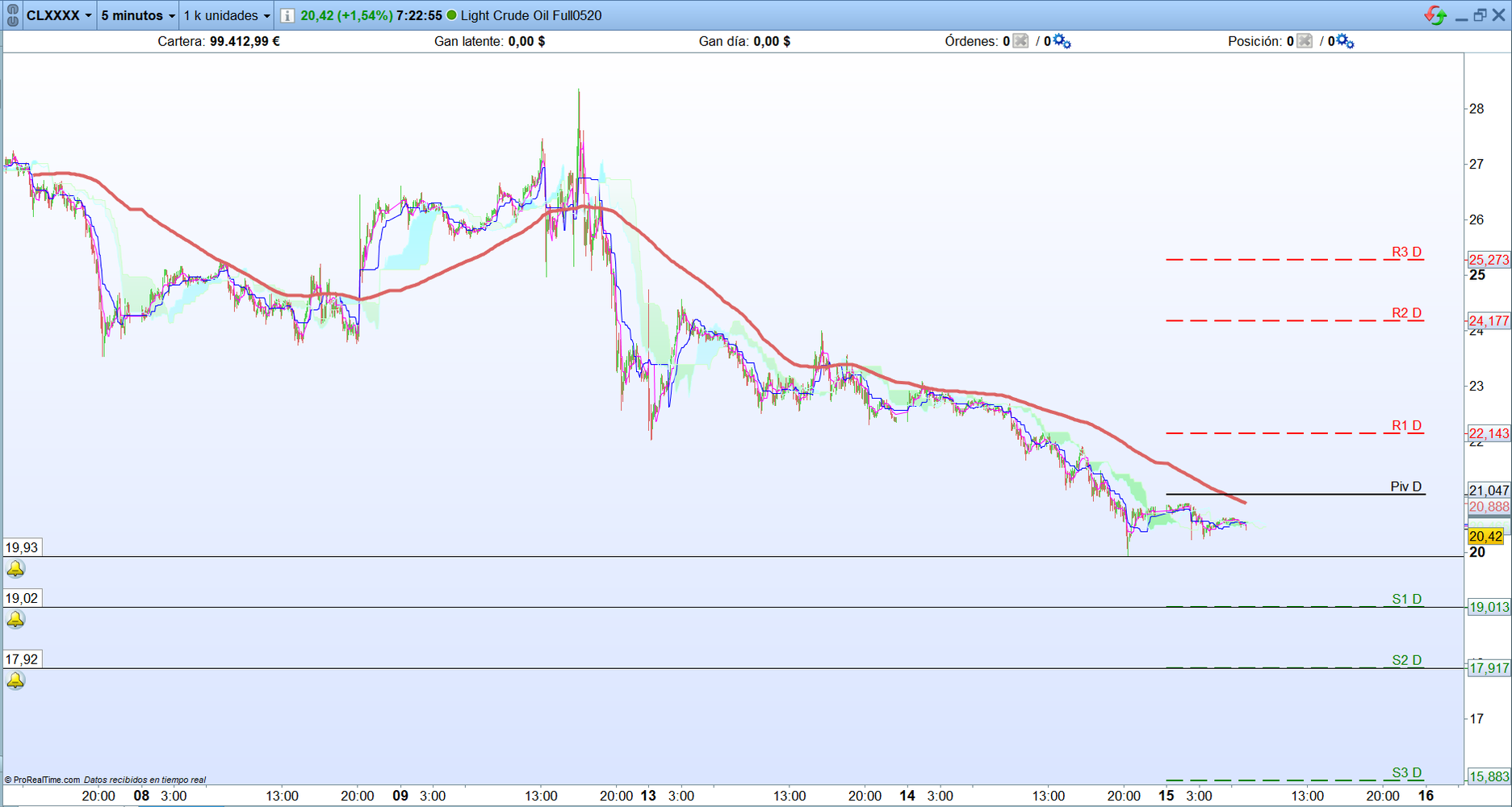Click the S3 D support label

point(1406,772)
